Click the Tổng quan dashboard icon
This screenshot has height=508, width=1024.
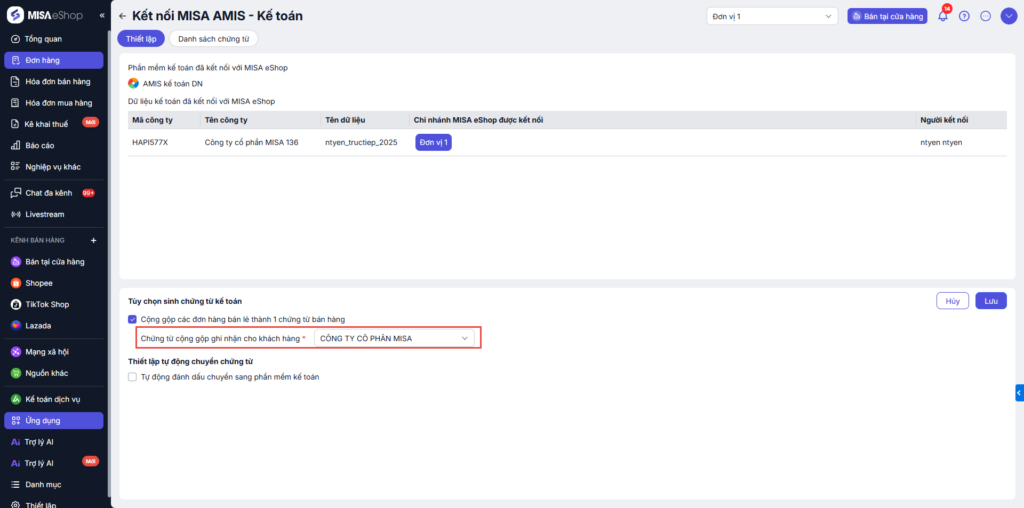click(x=16, y=39)
